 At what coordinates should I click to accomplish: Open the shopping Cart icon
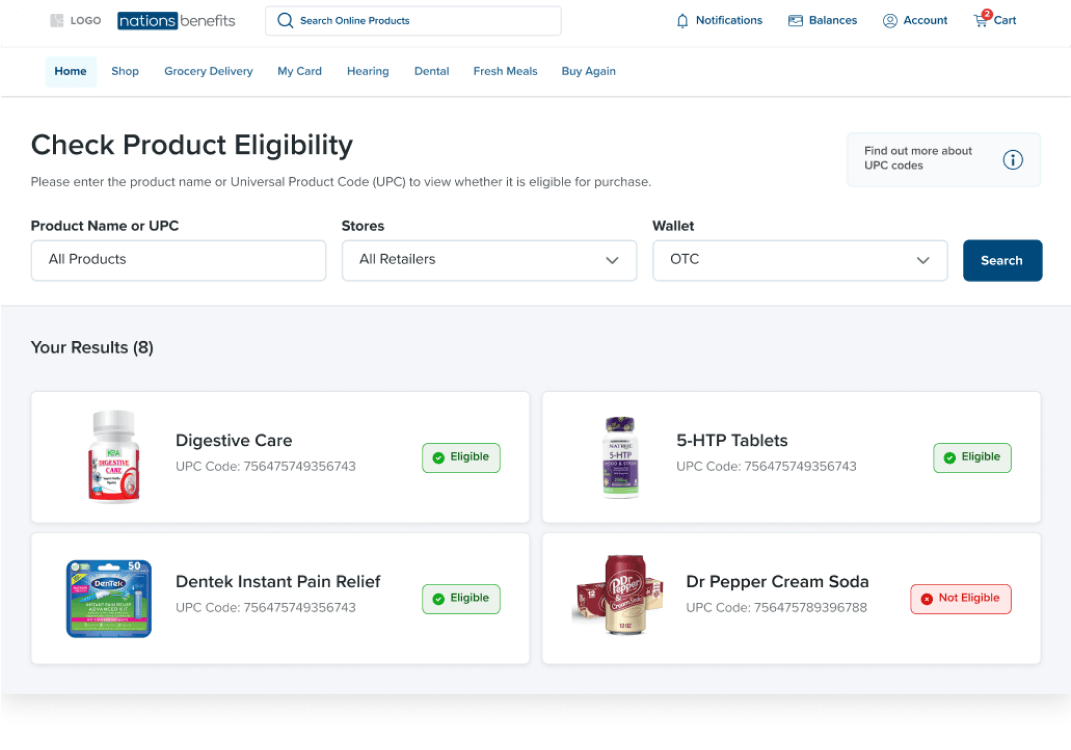(981, 21)
